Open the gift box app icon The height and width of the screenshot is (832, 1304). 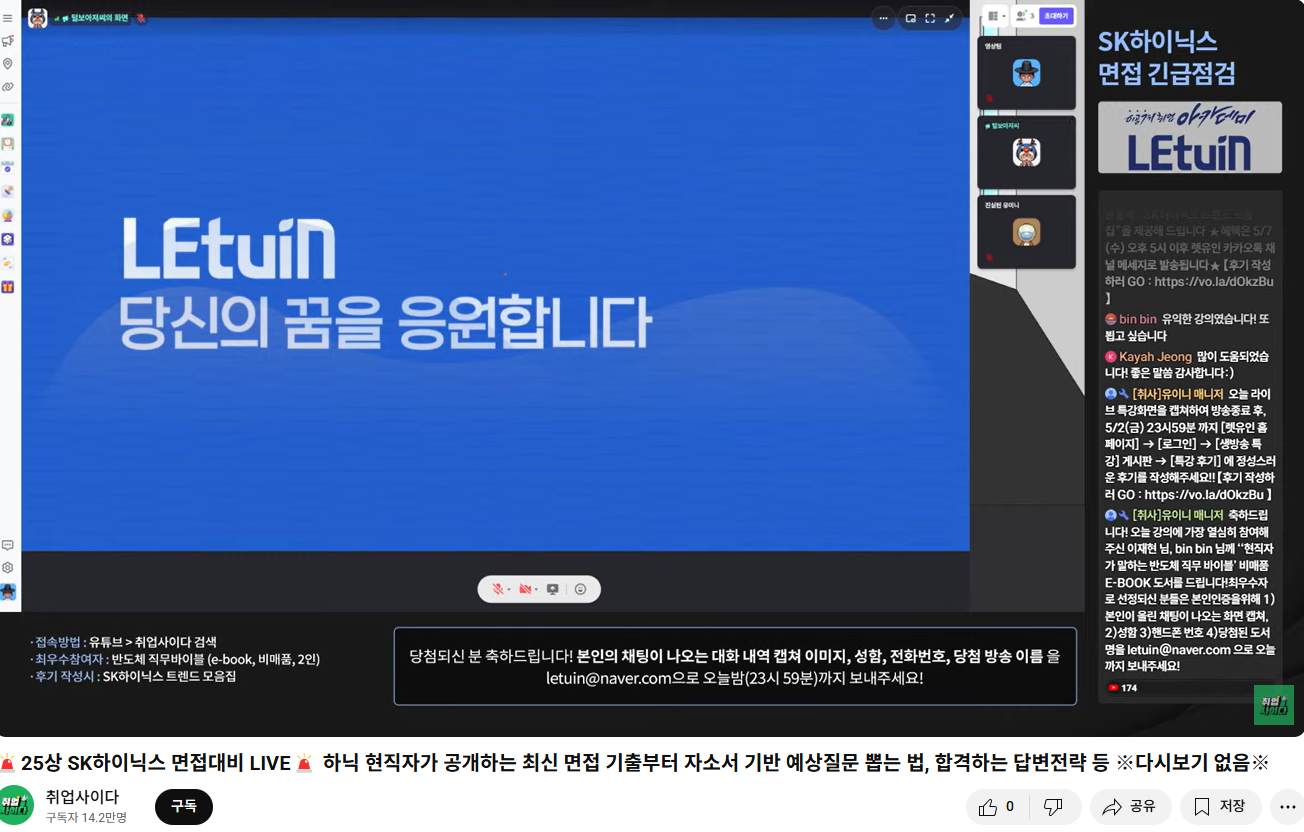pos(7,287)
